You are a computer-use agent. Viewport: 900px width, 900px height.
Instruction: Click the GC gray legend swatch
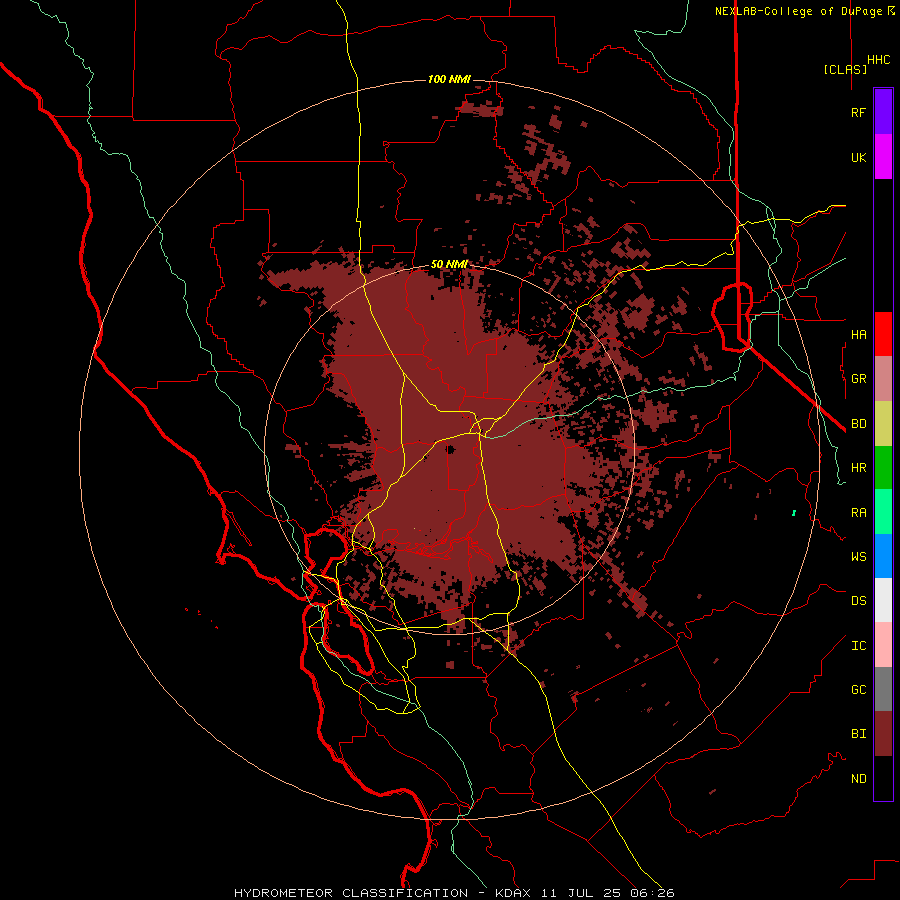[883, 689]
